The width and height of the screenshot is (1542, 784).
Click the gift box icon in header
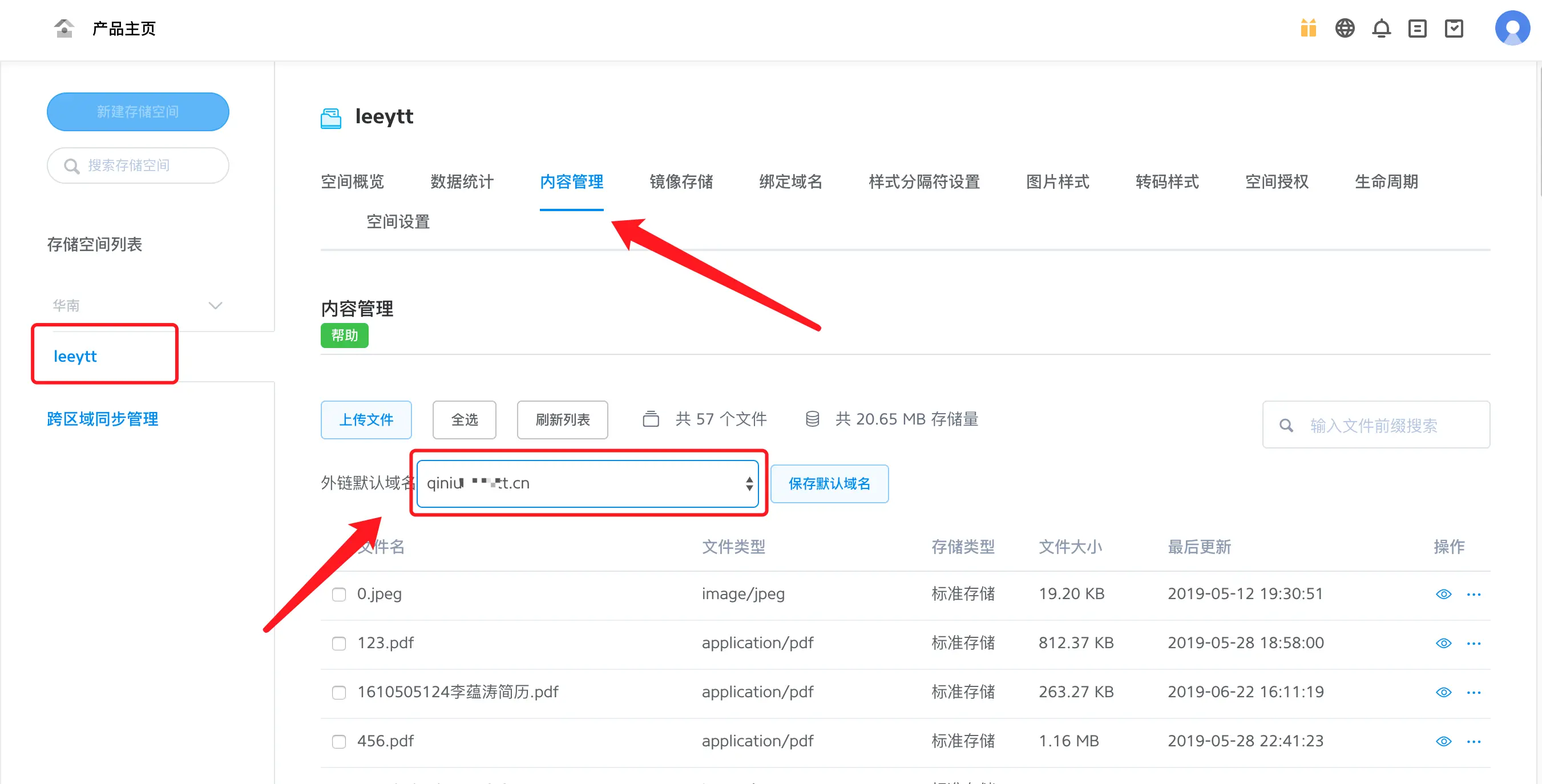coord(1308,28)
